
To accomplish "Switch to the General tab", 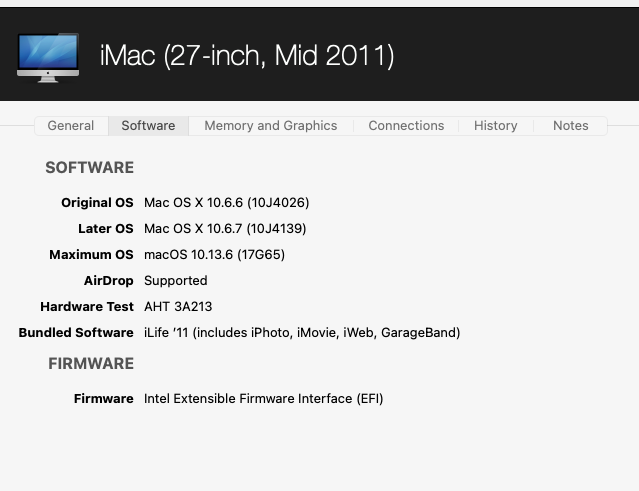I will click(x=71, y=126).
